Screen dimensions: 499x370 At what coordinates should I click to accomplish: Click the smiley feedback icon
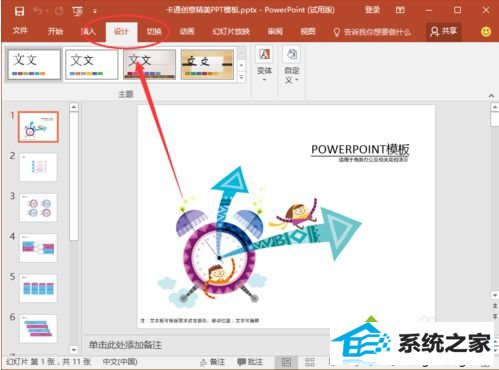tap(486, 32)
